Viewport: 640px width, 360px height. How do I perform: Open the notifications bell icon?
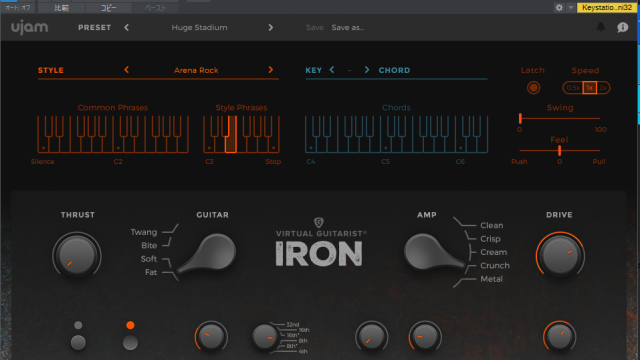click(x=601, y=27)
